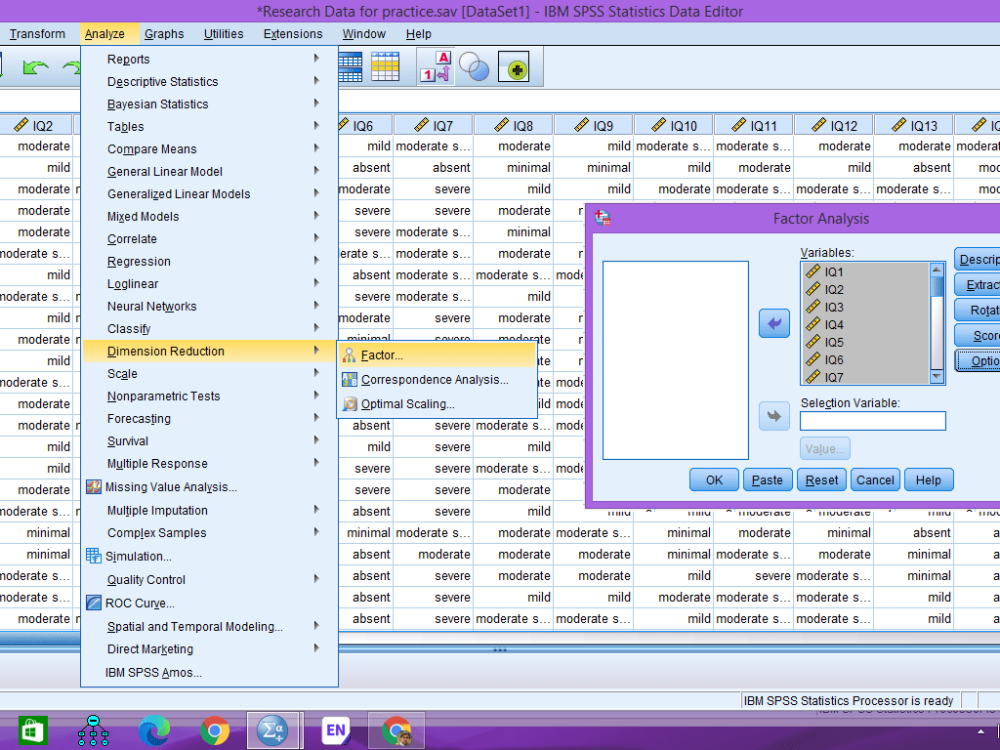Open the Chrome profile window on the taskbar
The width and height of the screenshot is (1000, 750).
pyautogui.click(x=397, y=731)
